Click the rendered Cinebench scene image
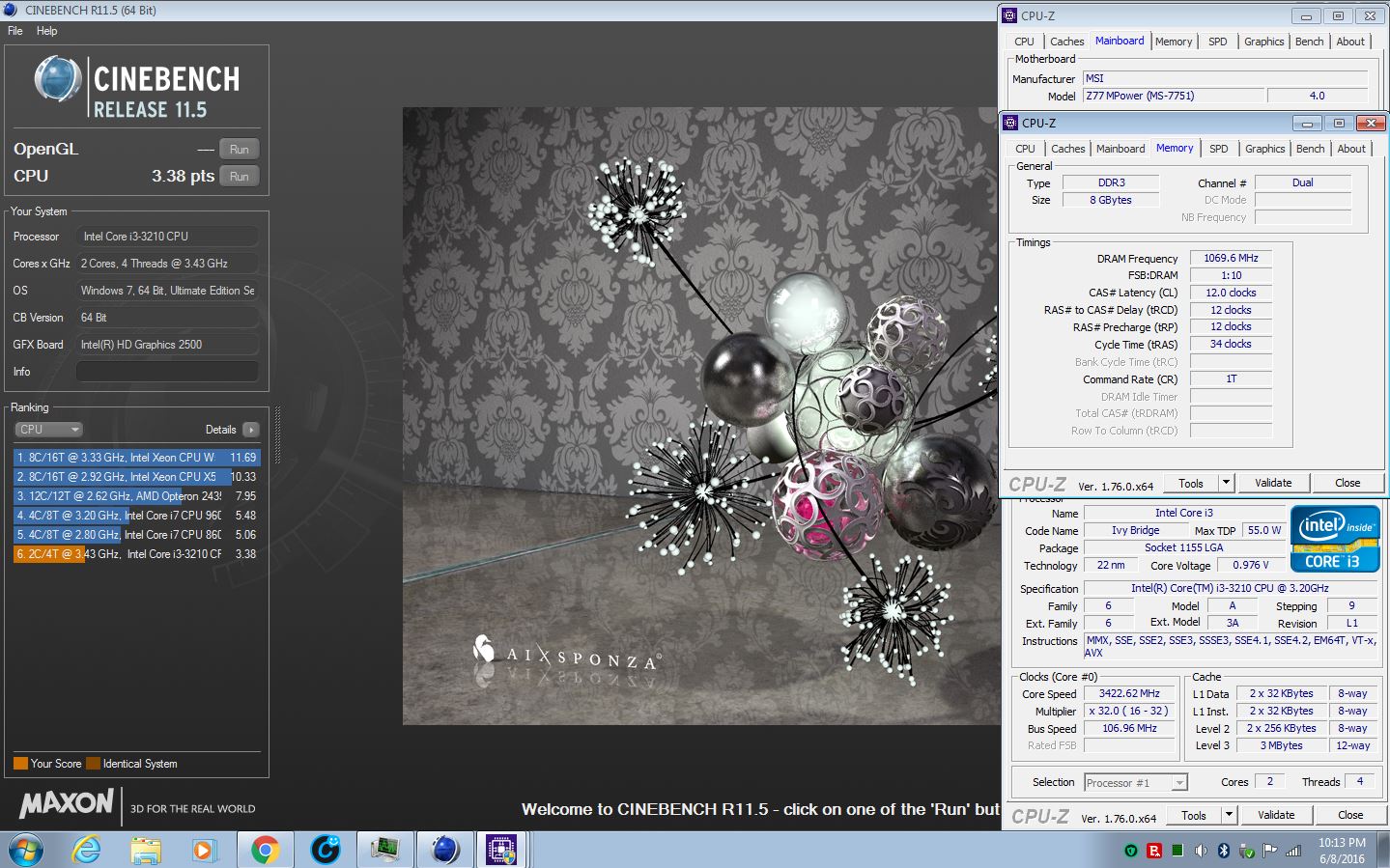The image size is (1390, 868). tap(701, 416)
